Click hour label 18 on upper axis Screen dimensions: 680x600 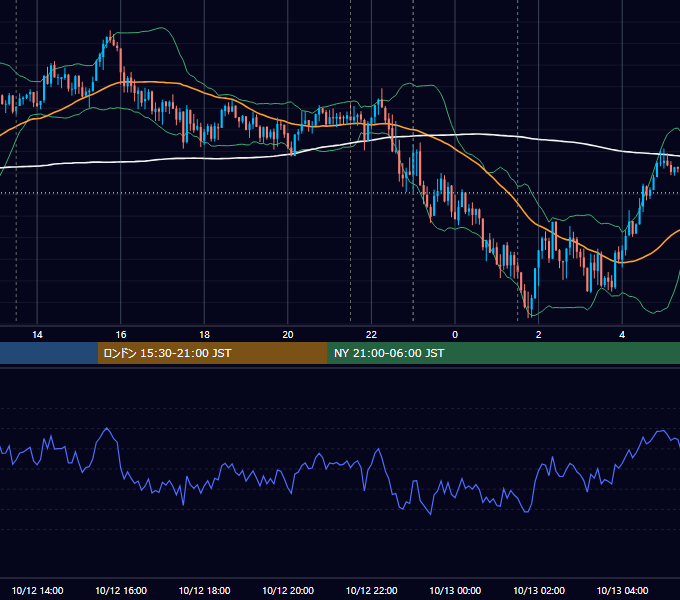(204, 334)
